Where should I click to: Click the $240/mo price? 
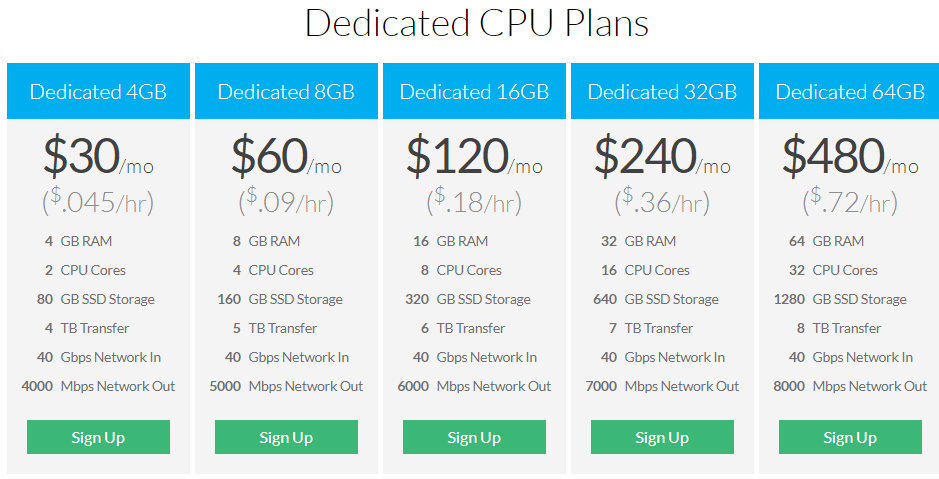coord(662,156)
